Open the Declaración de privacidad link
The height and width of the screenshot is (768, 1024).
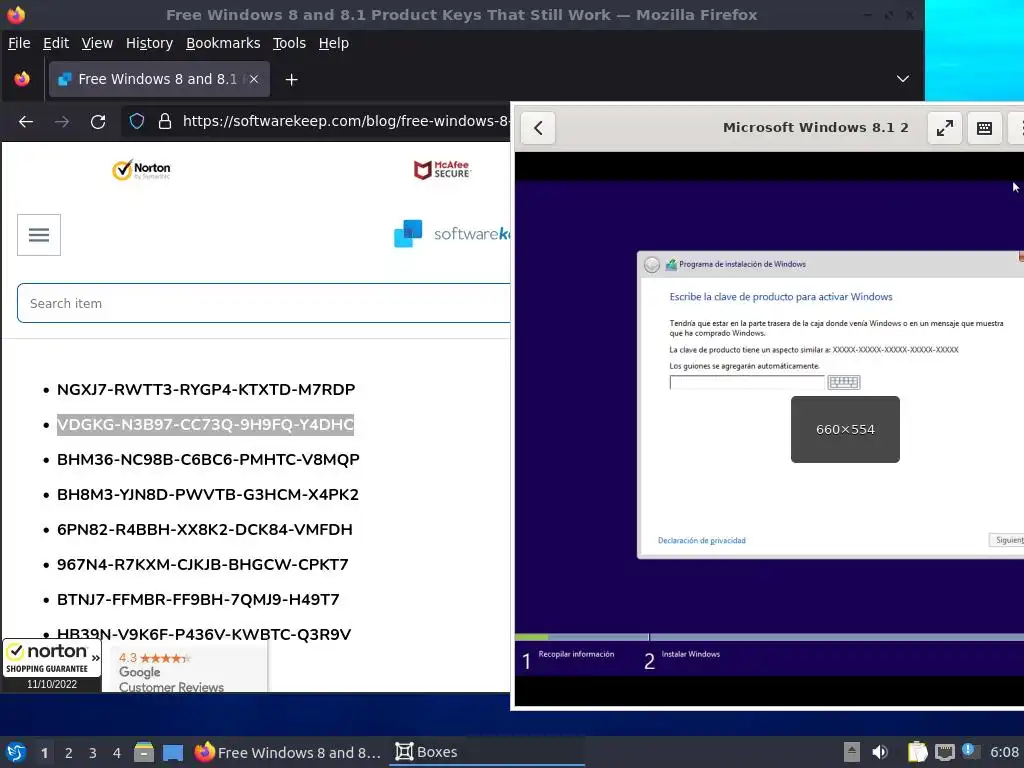[701, 541]
